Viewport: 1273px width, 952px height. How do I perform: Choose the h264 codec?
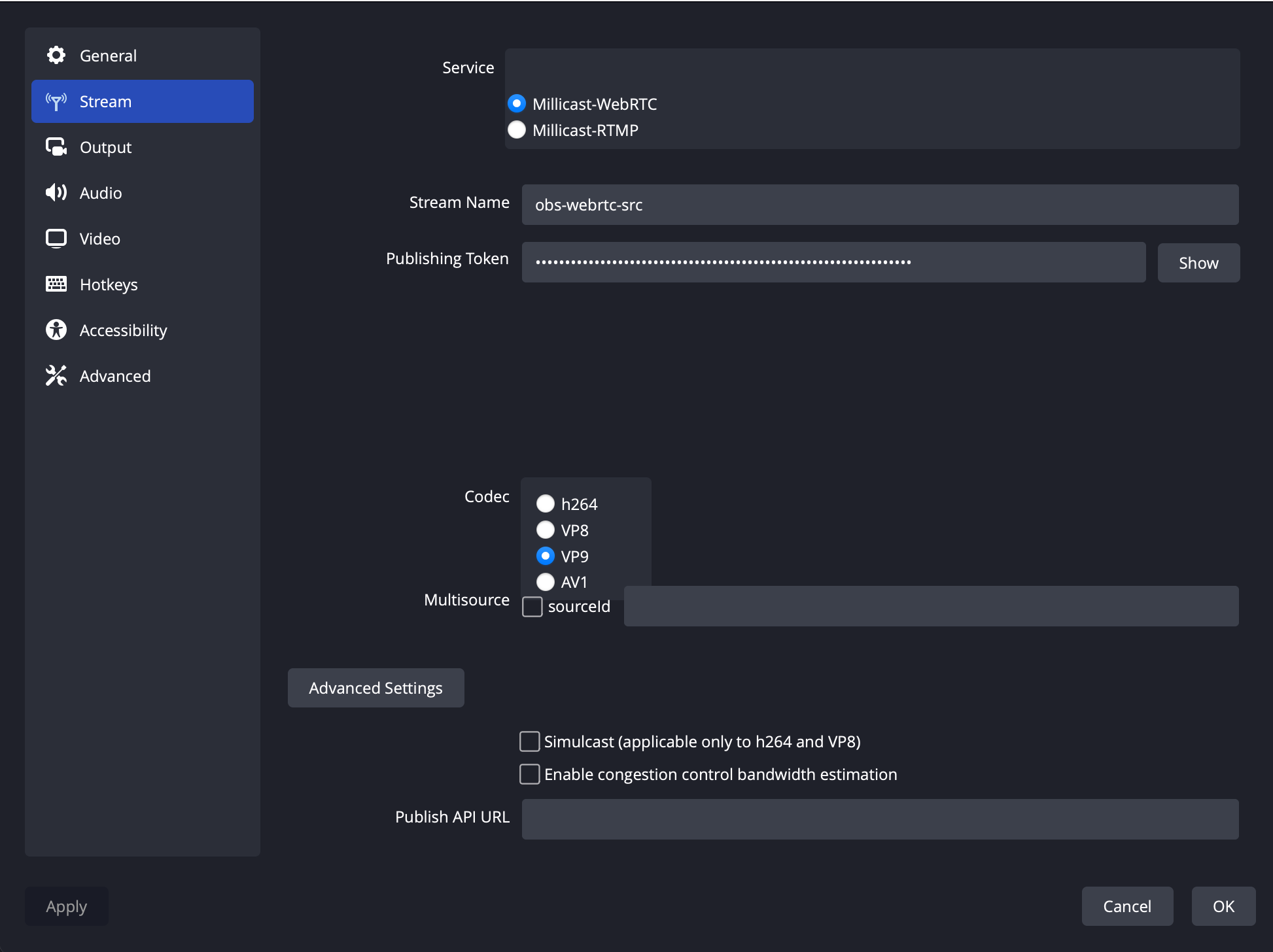click(545, 504)
